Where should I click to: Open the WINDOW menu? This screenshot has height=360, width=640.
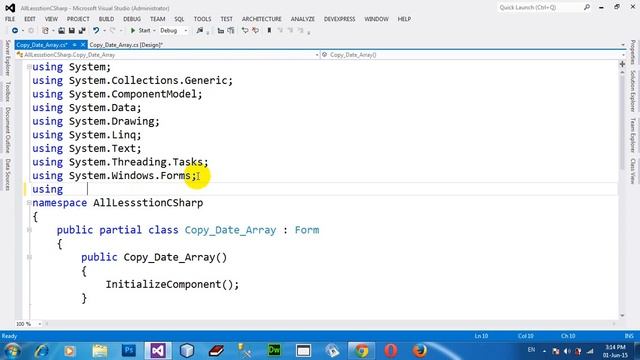click(x=376, y=19)
